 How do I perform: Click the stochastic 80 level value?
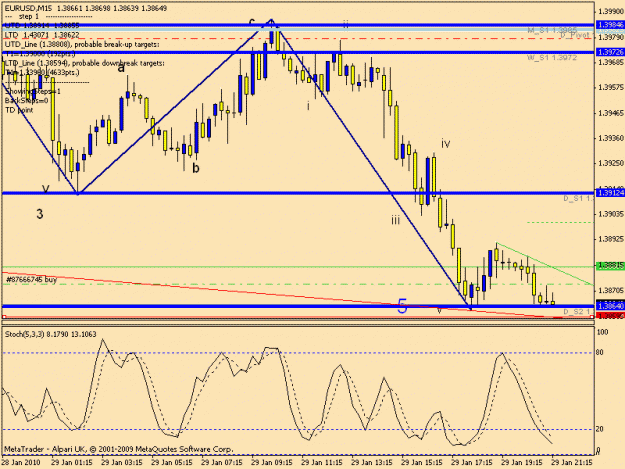[599, 352]
